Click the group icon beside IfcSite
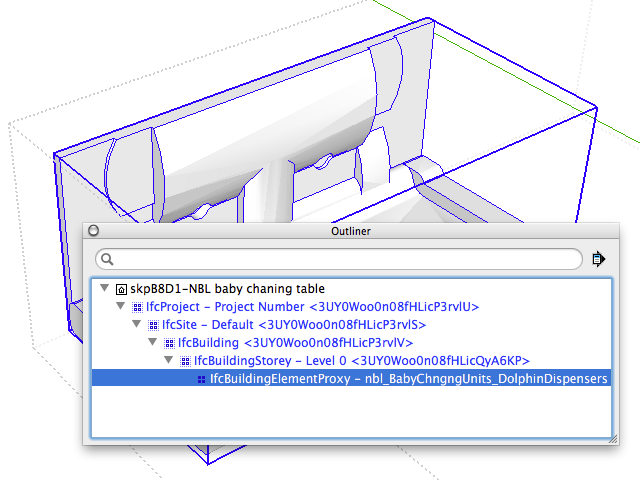 tap(153, 325)
